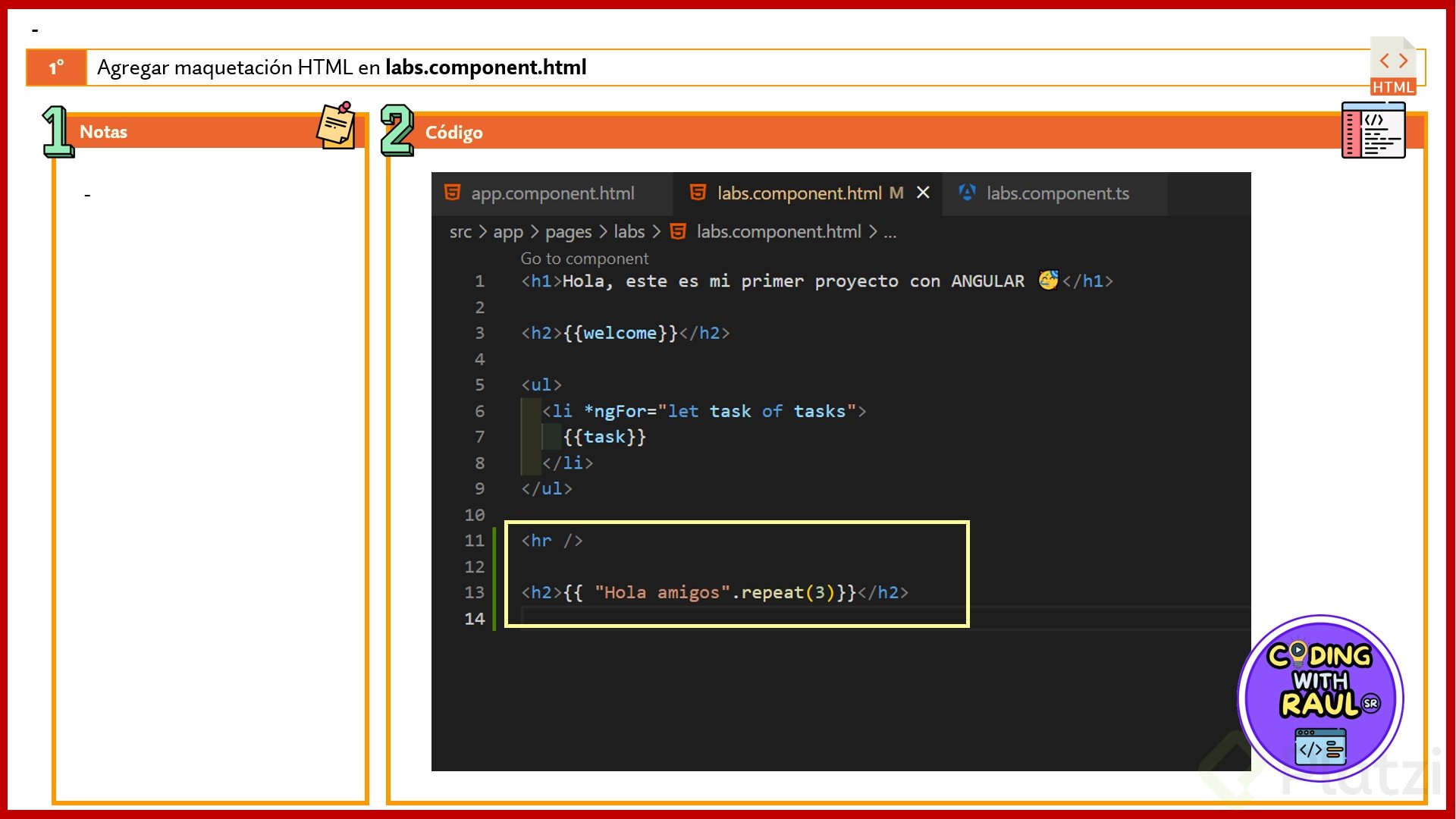Switch to the app.component.html tab
Image resolution: width=1456 pixels, height=819 pixels.
pyautogui.click(x=552, y=193)
